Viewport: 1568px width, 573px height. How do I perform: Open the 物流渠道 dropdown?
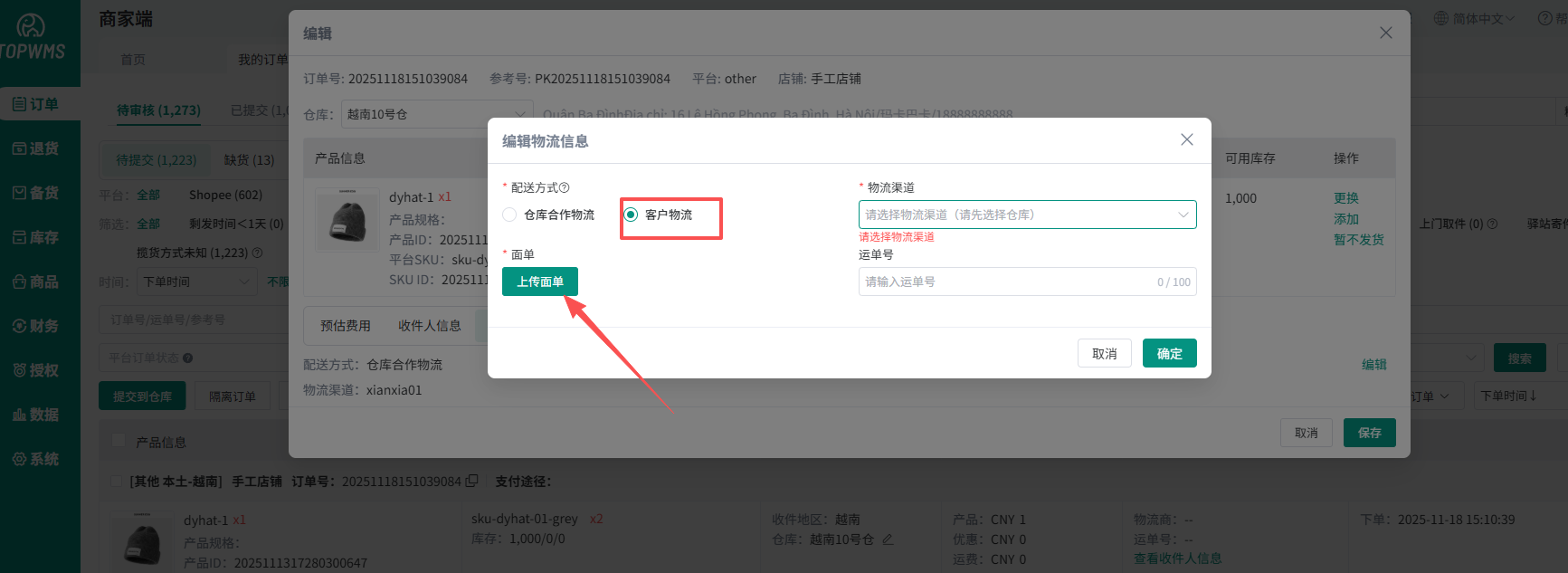point(1027,215)
